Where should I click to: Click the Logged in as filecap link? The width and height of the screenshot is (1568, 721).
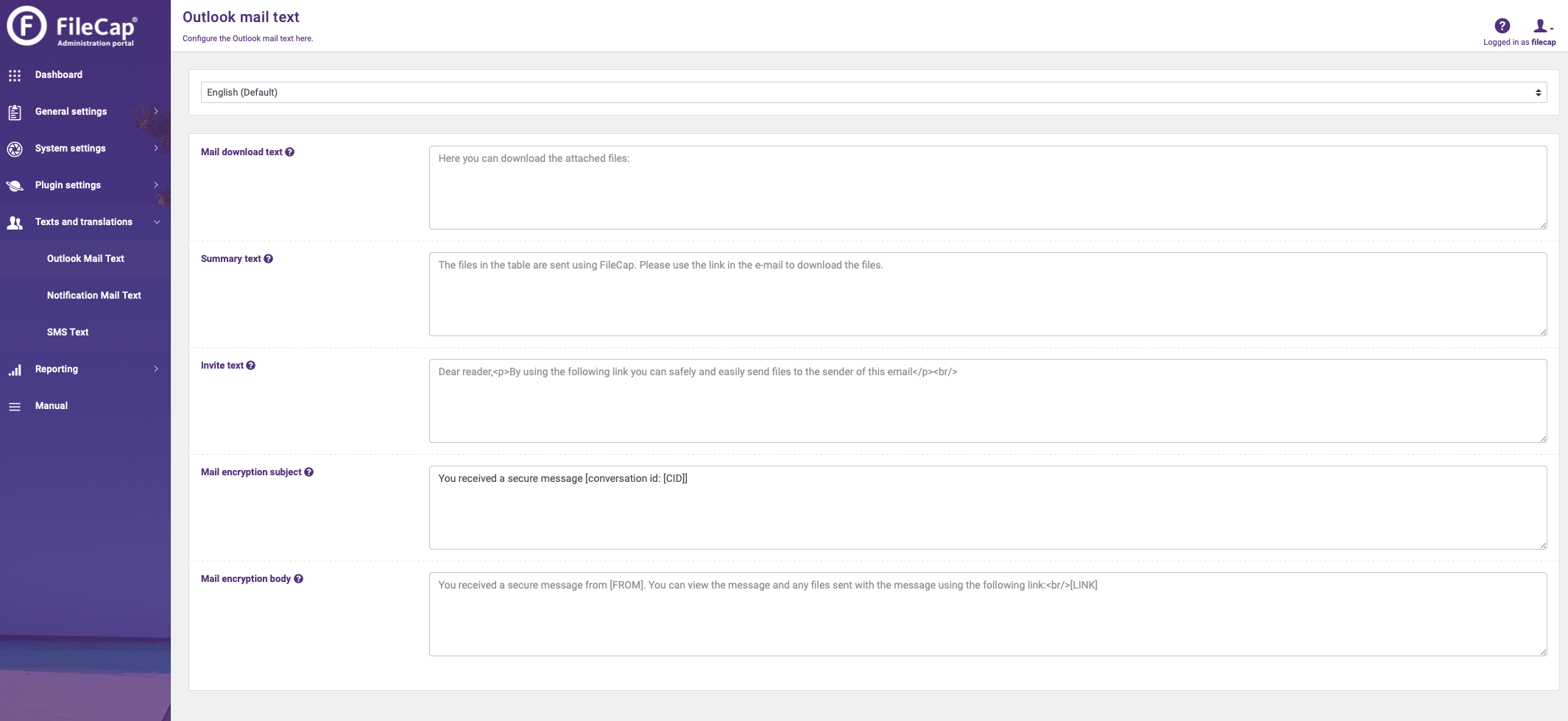(x=1519, y=42)
